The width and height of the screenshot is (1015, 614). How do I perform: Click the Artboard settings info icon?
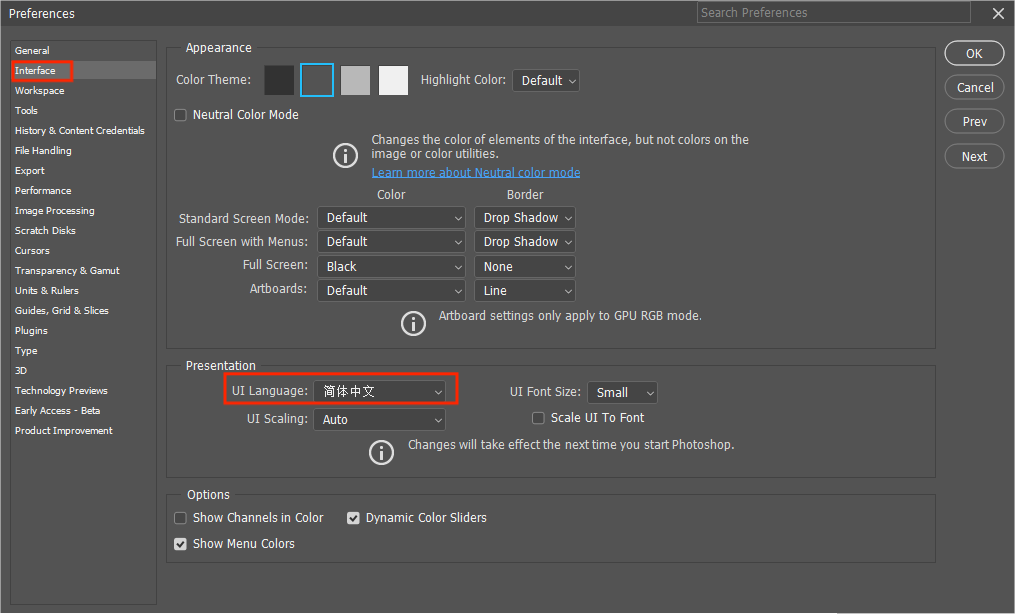pyautogui.click(x=413, y=323)
